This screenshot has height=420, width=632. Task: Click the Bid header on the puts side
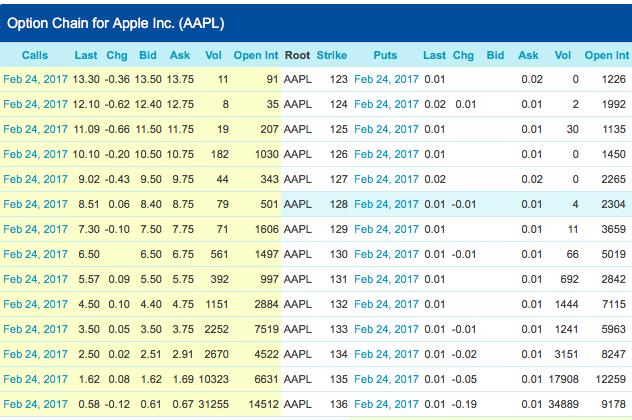point(495,55)
